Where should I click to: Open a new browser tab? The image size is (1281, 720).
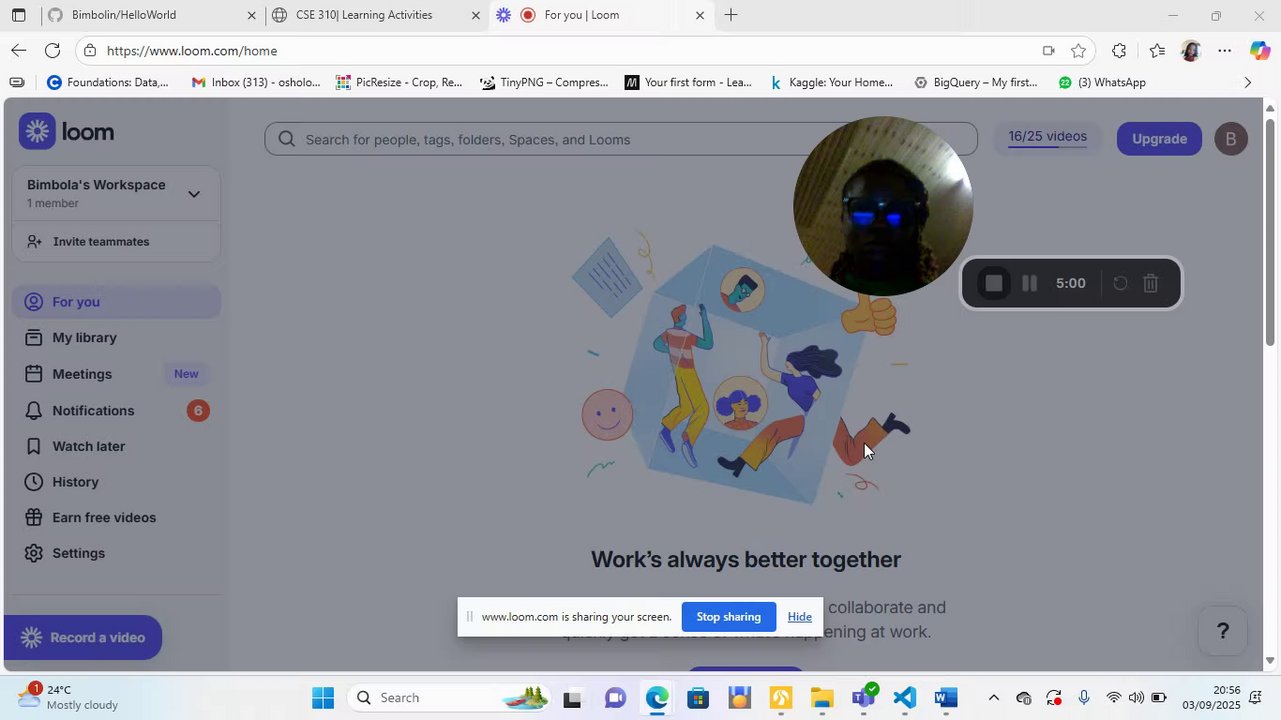731,15
